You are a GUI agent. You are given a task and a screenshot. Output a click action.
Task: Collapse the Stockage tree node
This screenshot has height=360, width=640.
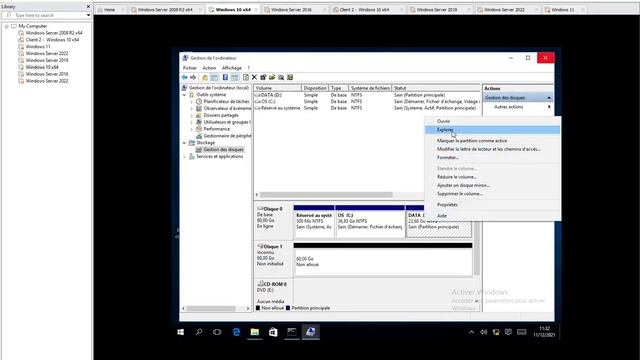(184, 143)
